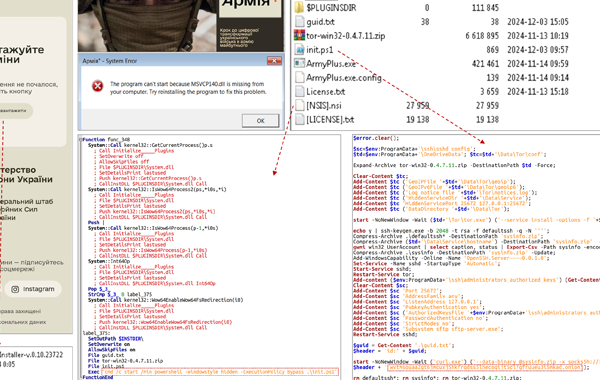
Task: Click the [NSIS].nsi file icon
Action: (x=300, y=105)
